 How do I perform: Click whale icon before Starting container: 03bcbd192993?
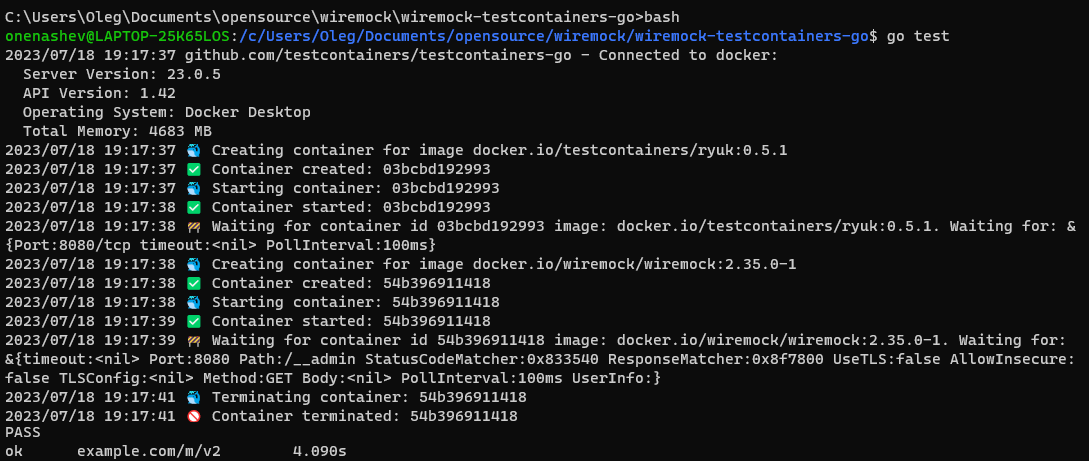click(x=194, y=188)
